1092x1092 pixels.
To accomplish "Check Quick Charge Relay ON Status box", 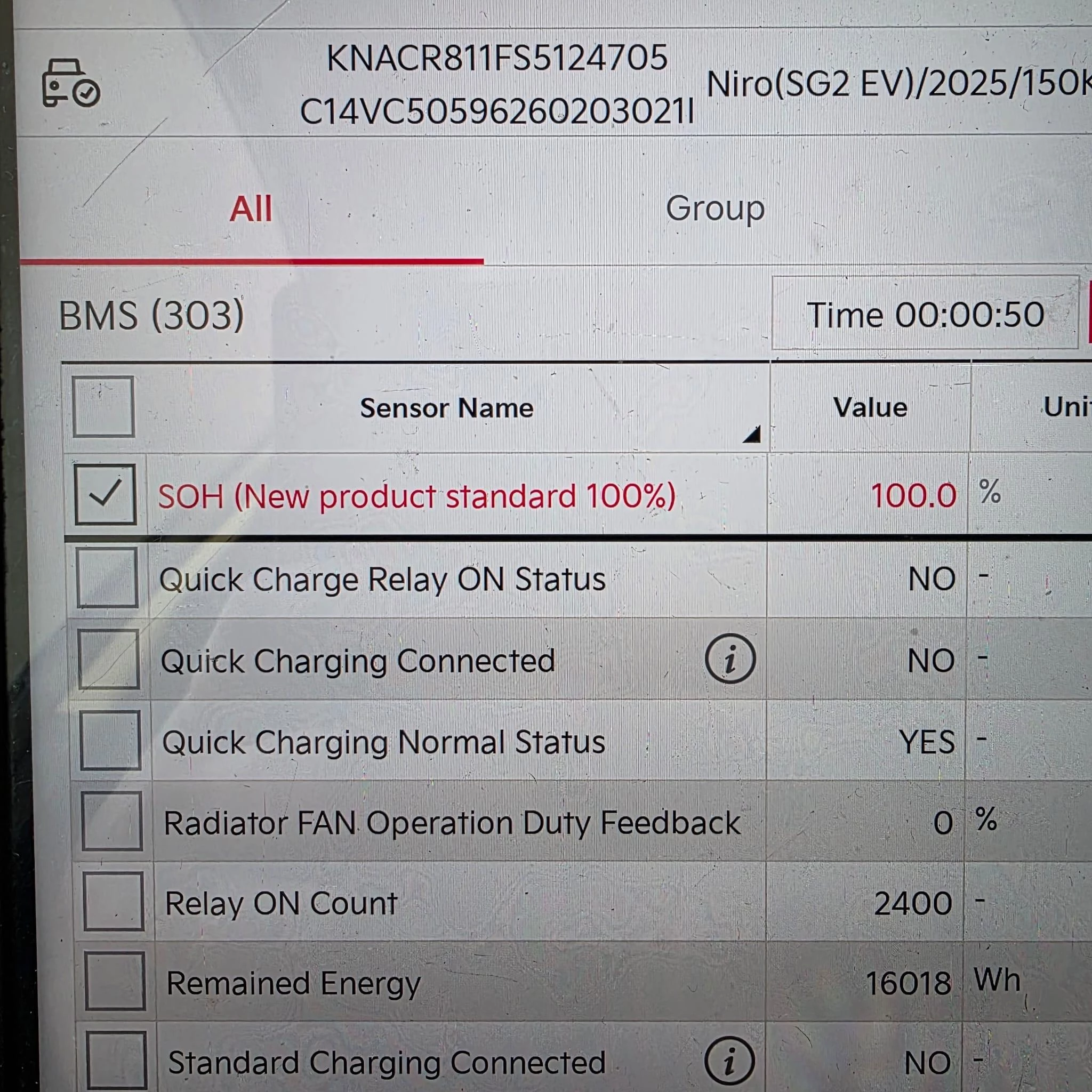I will (x=107, y=577).
